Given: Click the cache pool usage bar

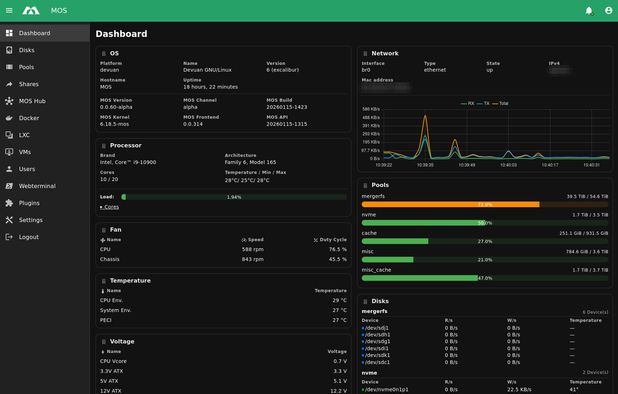Looking at the screenshot, I should 485,241.
